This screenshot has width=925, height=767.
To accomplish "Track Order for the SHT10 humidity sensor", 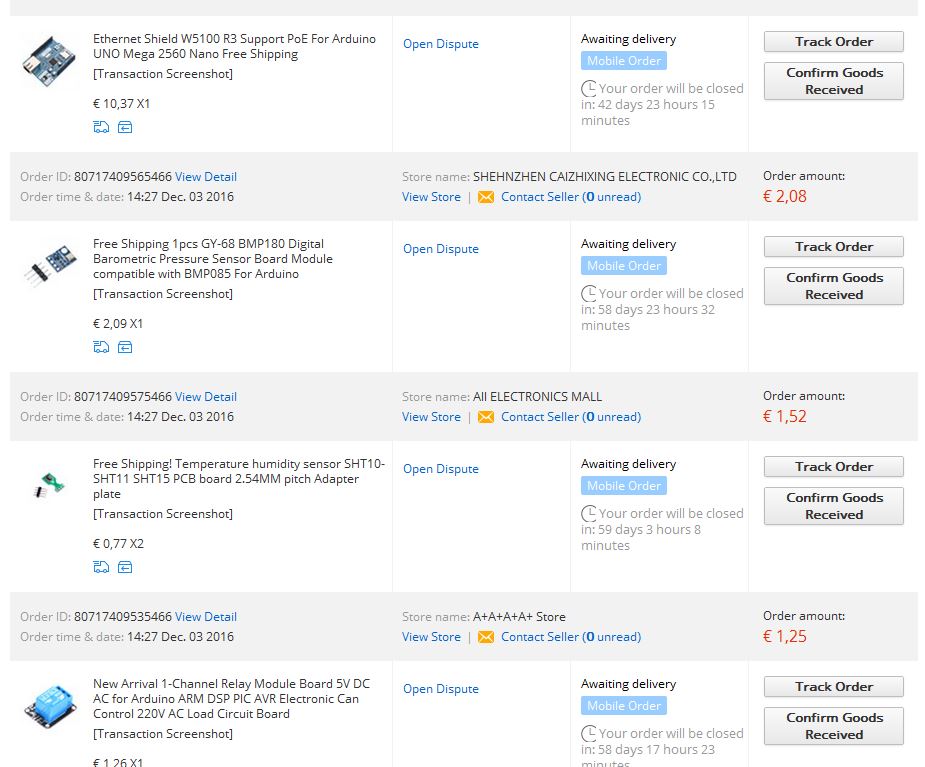I will click(x=833, y=467).
